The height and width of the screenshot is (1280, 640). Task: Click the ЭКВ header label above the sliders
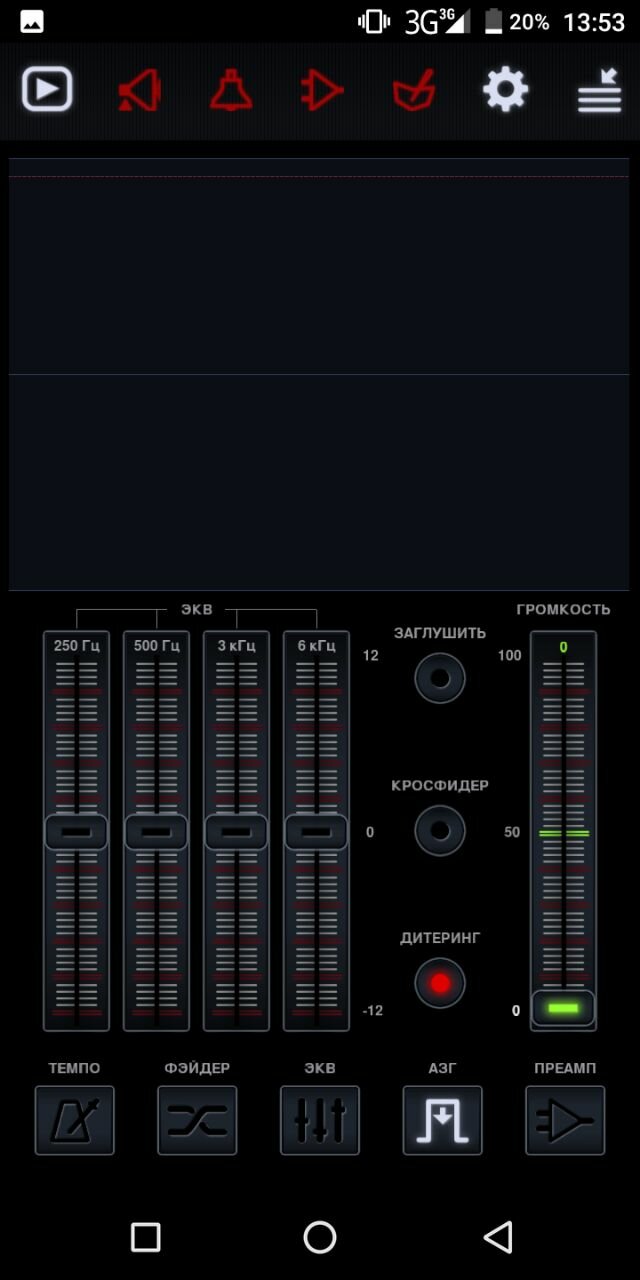(196, 609)
